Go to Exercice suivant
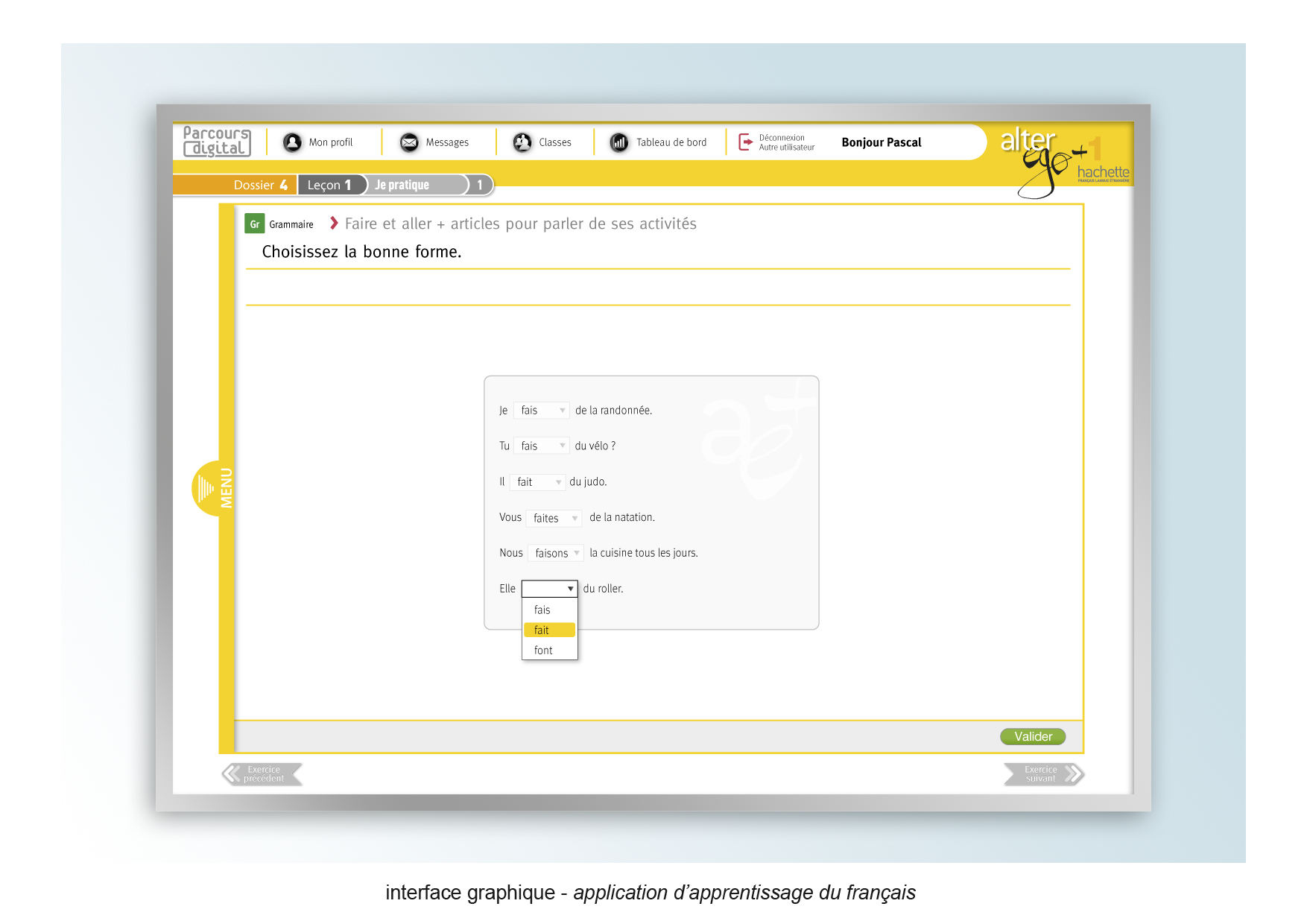Image resolution: width=1307 pixels, height=924 pixels. [x=1043, y=774]
